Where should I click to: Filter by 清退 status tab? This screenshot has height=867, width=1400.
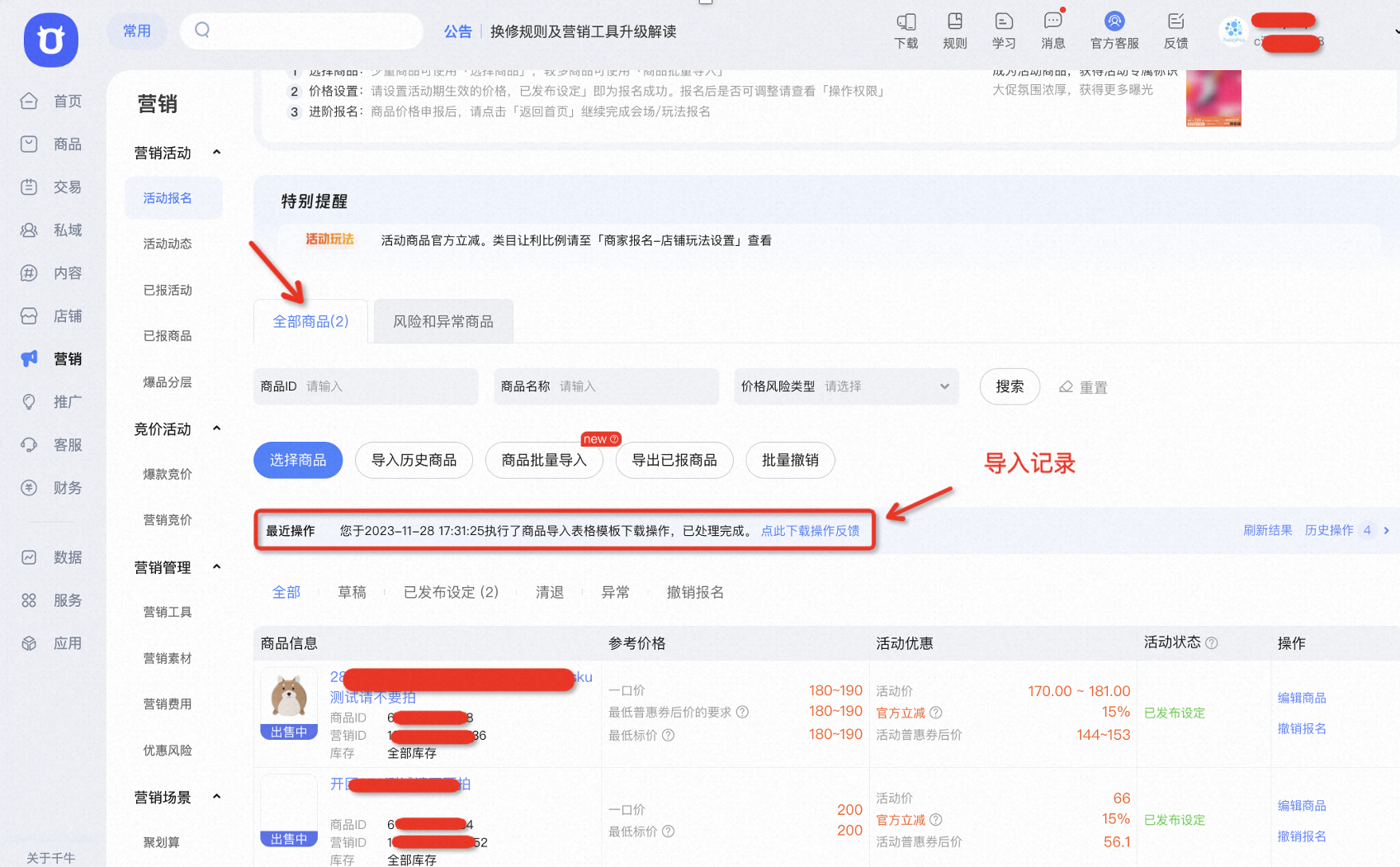550,592
